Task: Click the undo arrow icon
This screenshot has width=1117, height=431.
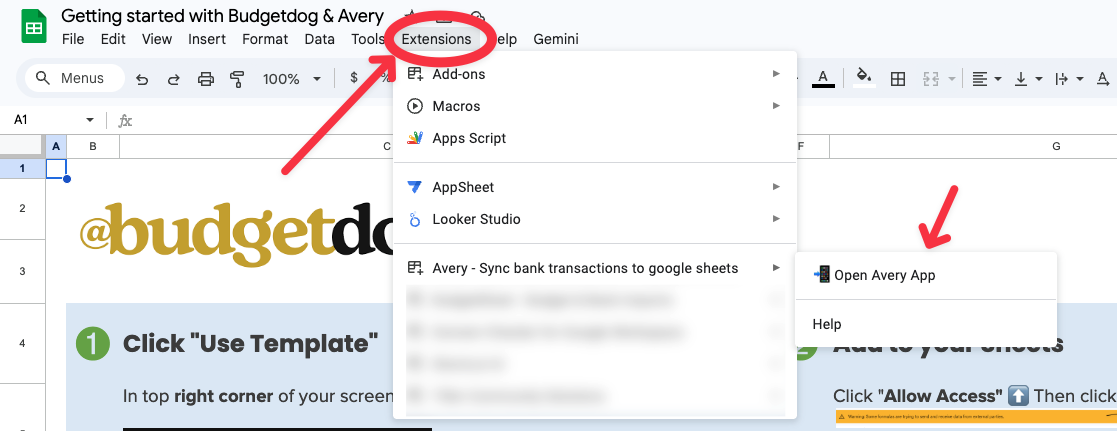Action: coord(142,79)
